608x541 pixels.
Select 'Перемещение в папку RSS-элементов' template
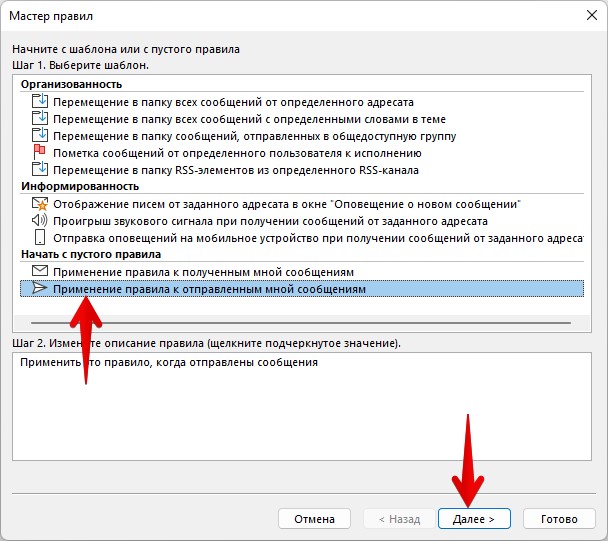(236, 170)
